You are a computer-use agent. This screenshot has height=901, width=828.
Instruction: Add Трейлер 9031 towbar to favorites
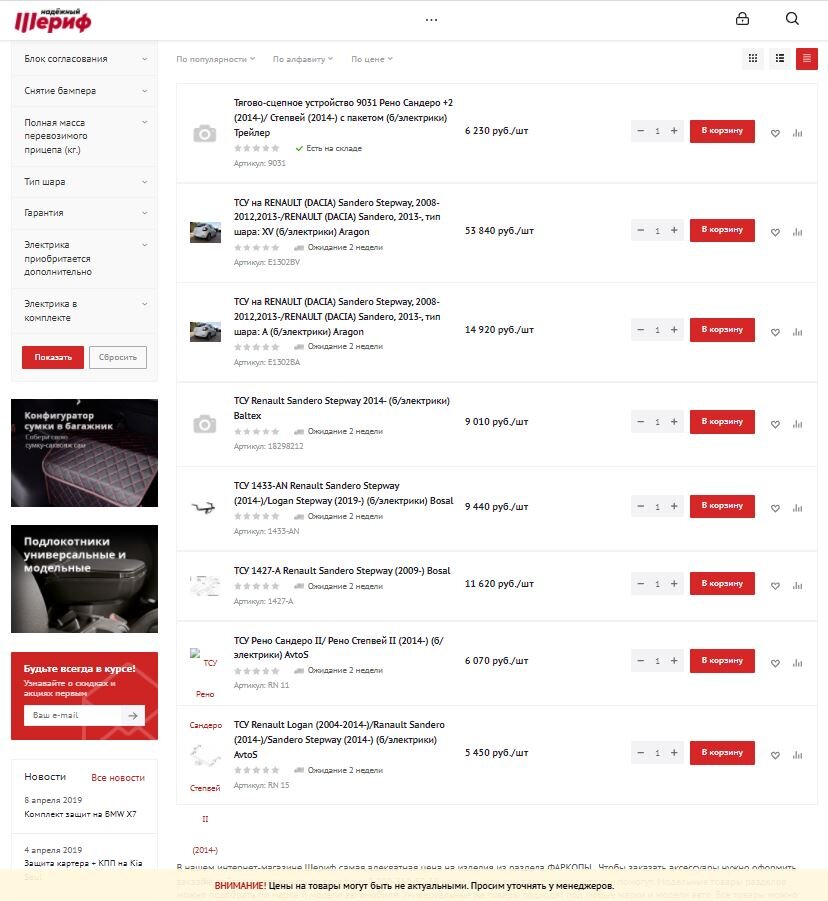(775, 133)
